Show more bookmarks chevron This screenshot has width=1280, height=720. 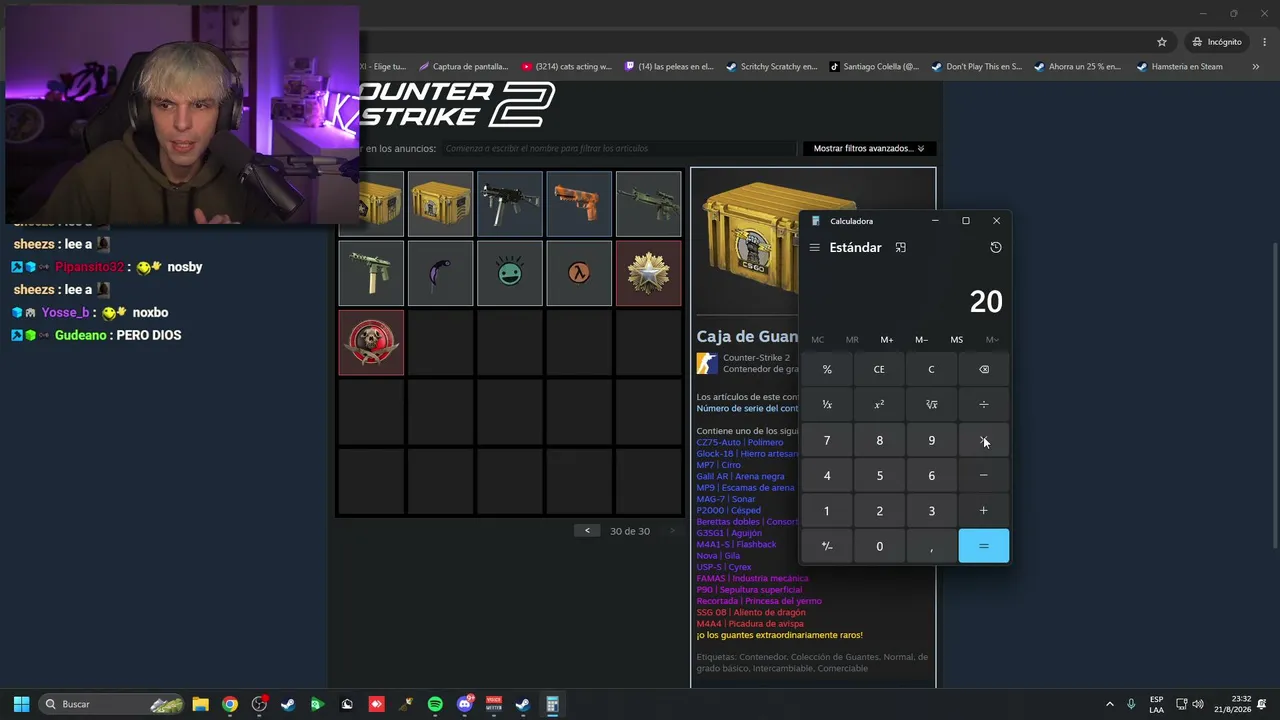click(1256, 67)
